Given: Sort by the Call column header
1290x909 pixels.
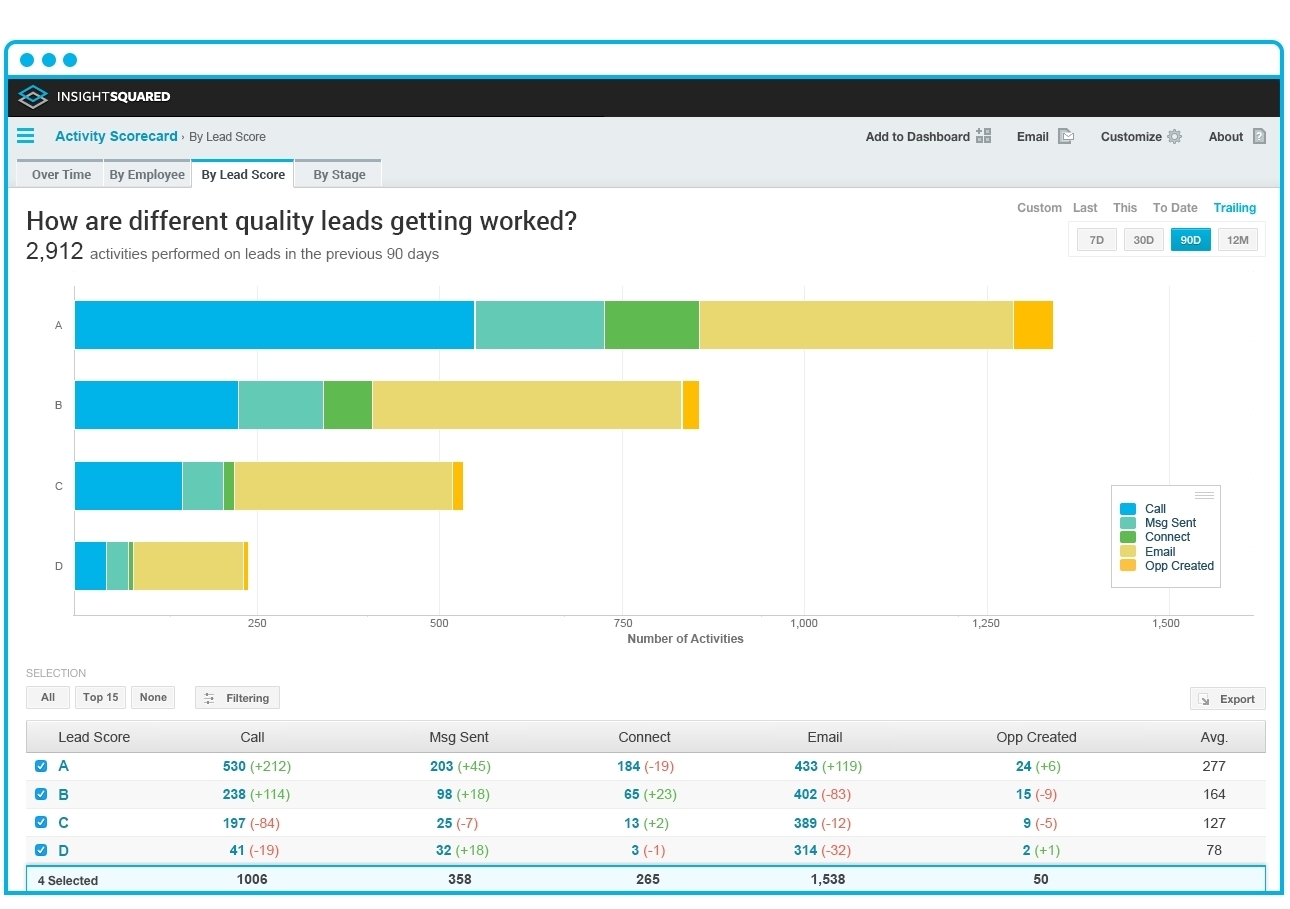Looking at the screenshot, I should point(253,737).
